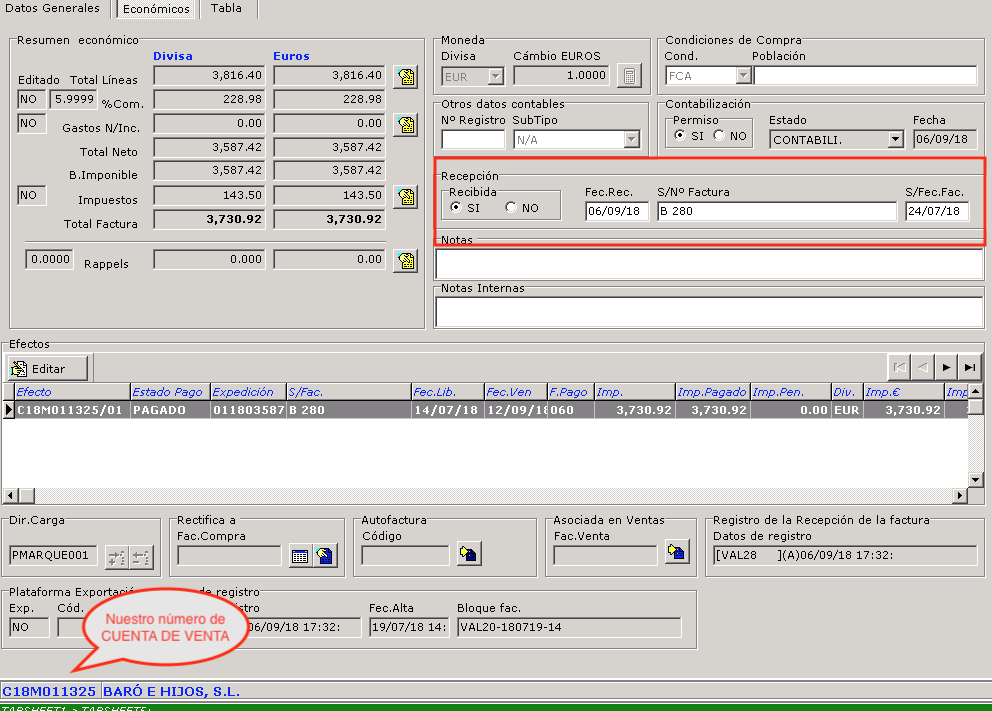Select SI radio under Permiso

pos(680,136)
